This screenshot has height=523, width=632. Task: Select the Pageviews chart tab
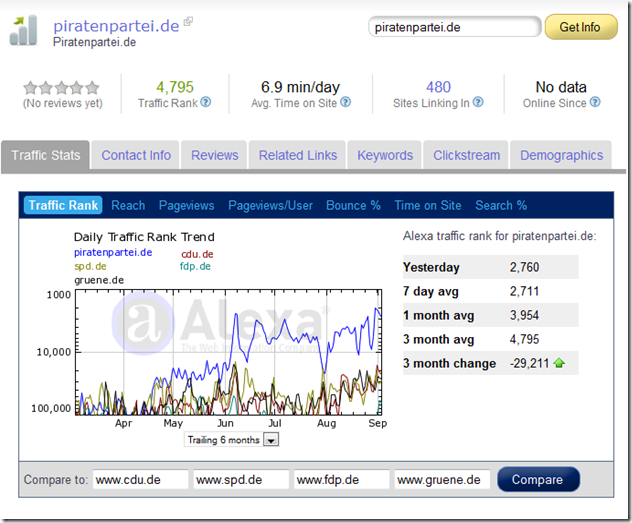point(187,205)
